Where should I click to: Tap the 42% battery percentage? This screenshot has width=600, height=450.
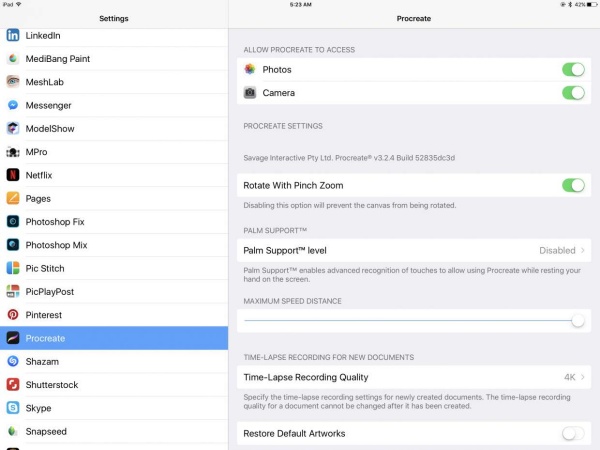pyautogui.click(x=580, y=5)
